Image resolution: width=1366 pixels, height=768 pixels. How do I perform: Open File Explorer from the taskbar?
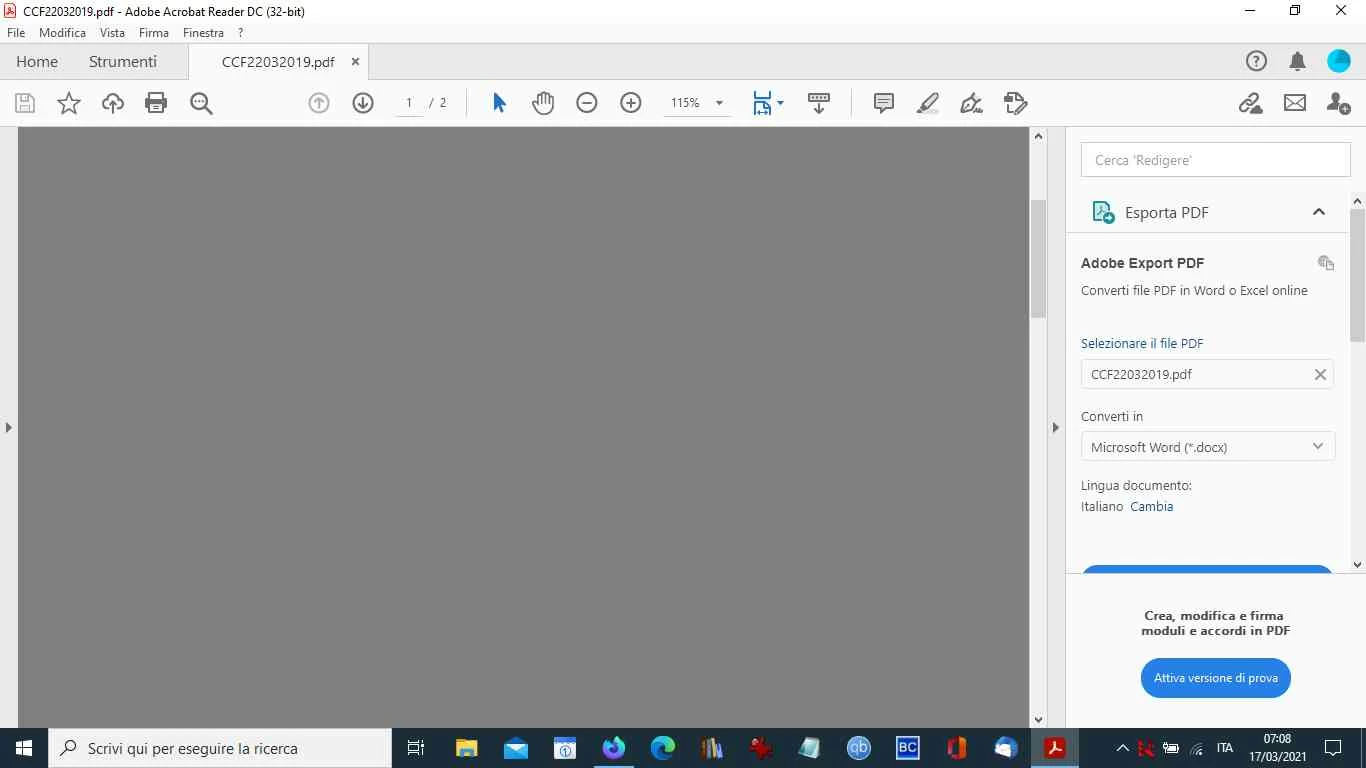pyautogui.click(x=466, y=748)
